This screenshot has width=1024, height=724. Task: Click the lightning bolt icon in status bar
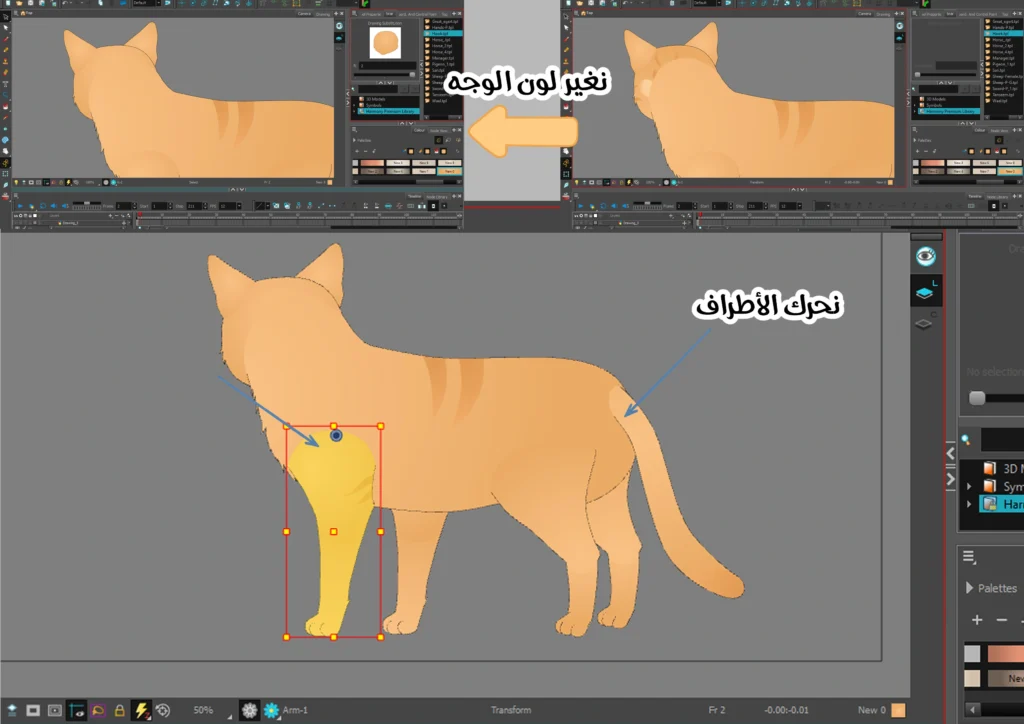pos(141,710)
